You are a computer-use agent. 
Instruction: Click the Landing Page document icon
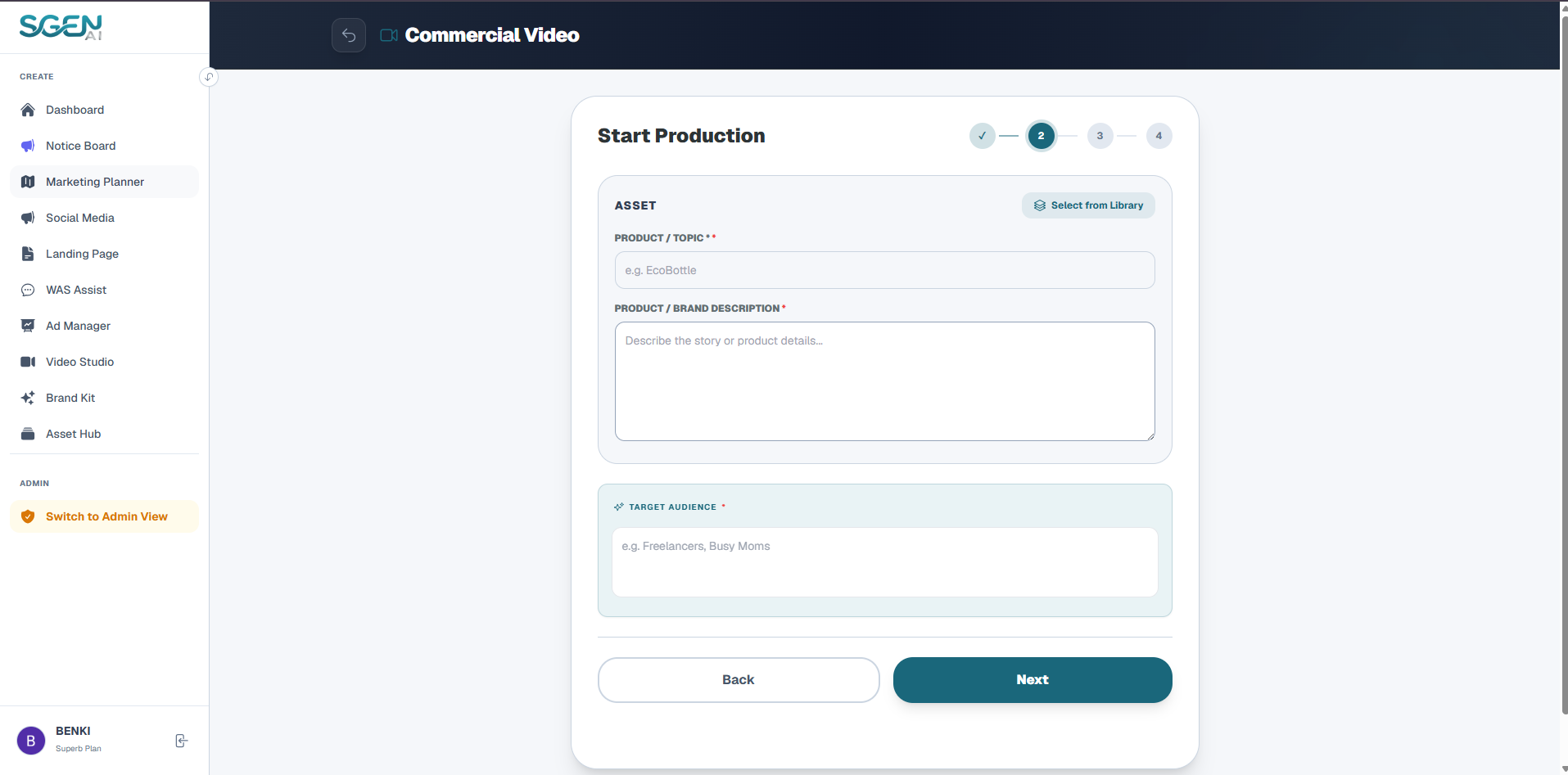[x=28, y=254]
